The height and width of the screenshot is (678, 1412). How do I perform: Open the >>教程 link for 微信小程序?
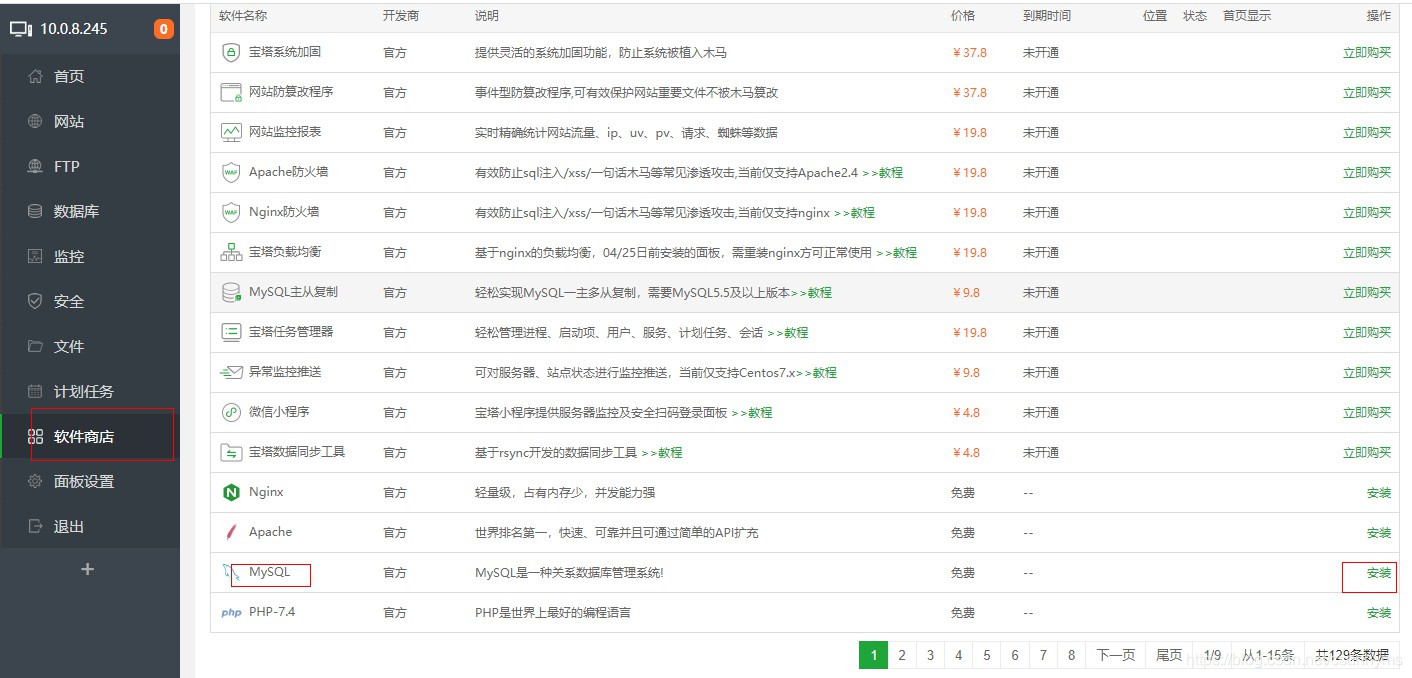point(752,412)
